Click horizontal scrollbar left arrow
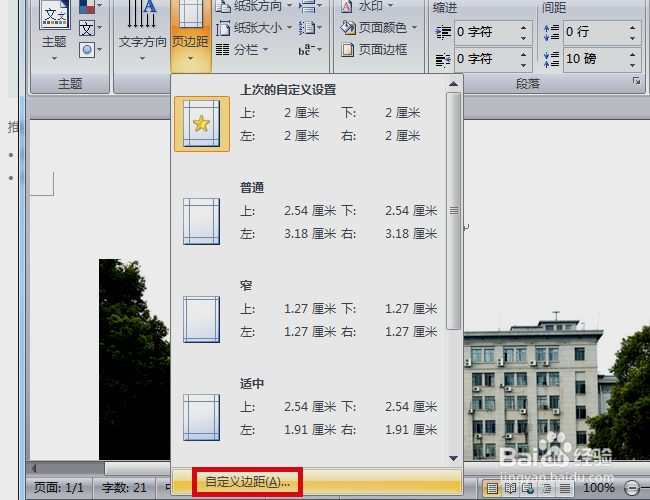The height and width of the screenshot is (500, 650). [x=34, y=468]
